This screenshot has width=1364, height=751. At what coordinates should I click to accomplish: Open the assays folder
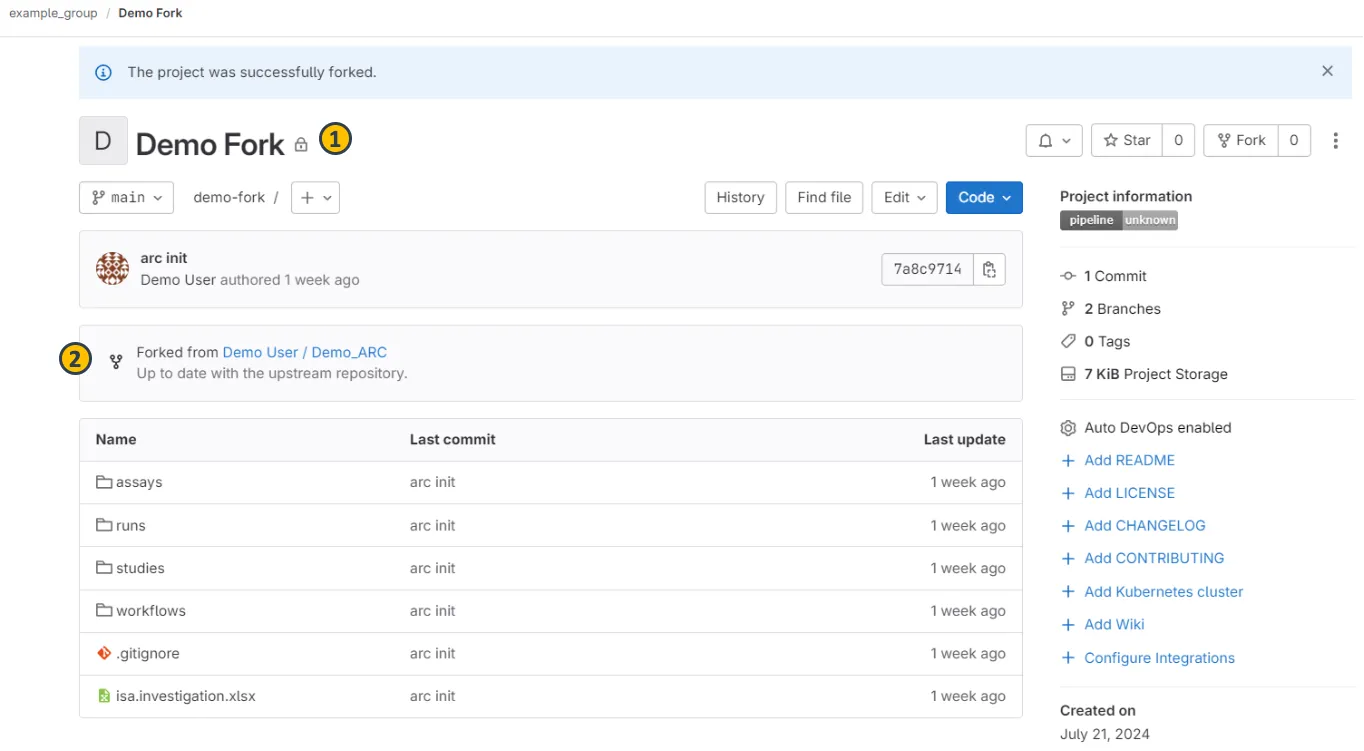138,482
